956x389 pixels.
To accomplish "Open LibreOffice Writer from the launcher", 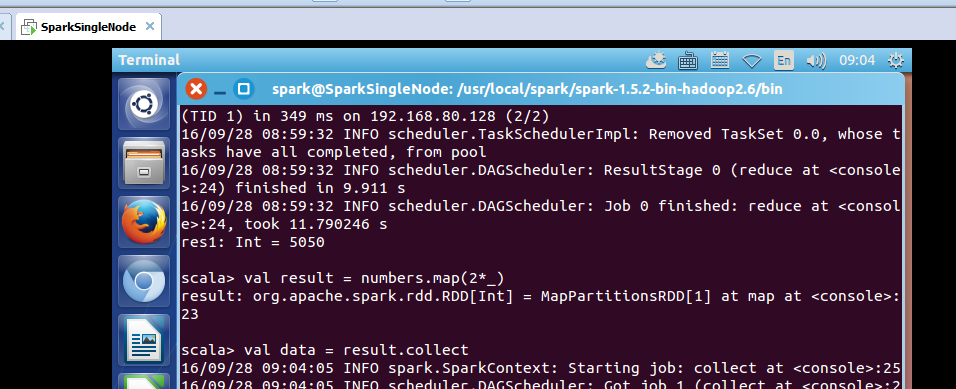I will pyautogui.click(x=144, y=339).
